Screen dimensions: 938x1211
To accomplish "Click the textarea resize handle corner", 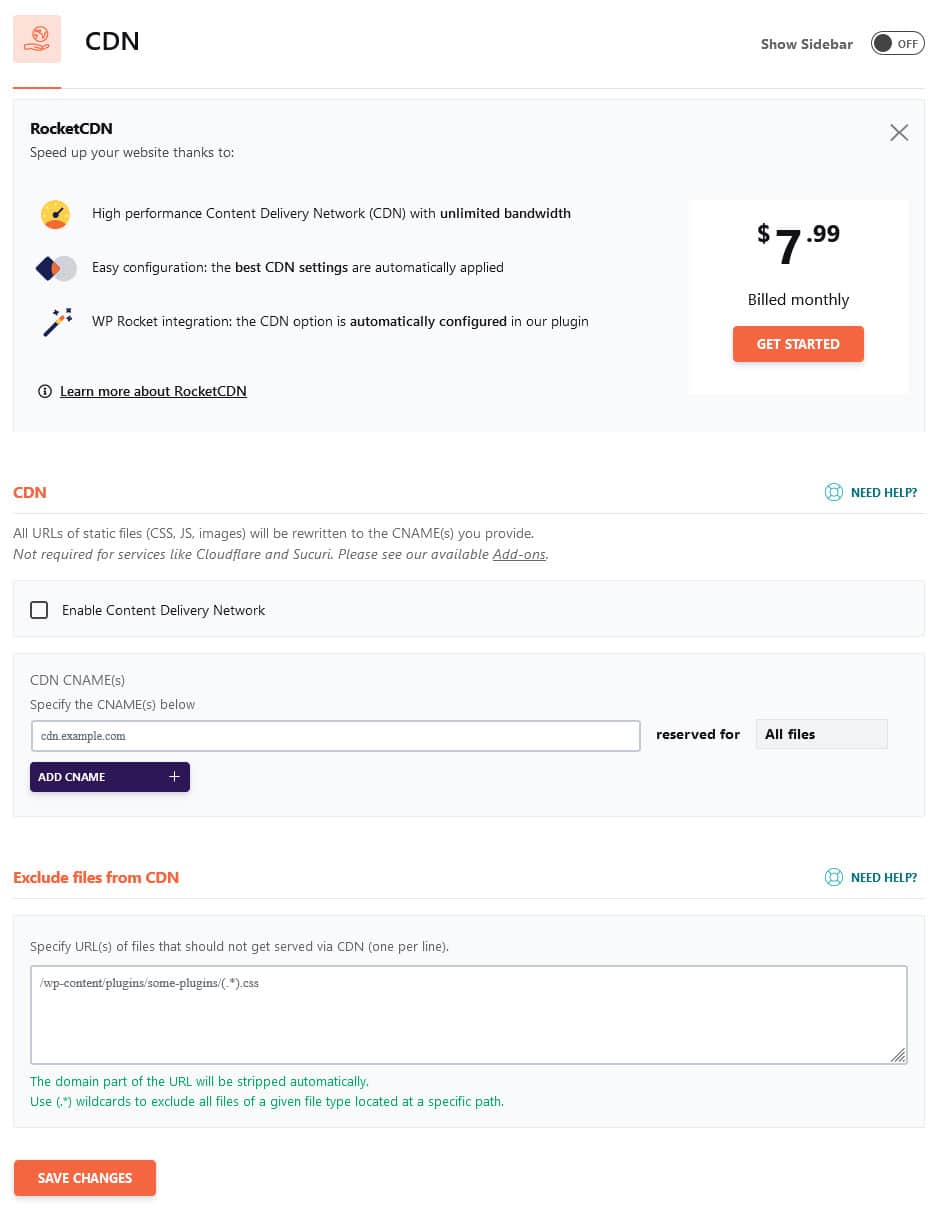I will (898, 1054).
